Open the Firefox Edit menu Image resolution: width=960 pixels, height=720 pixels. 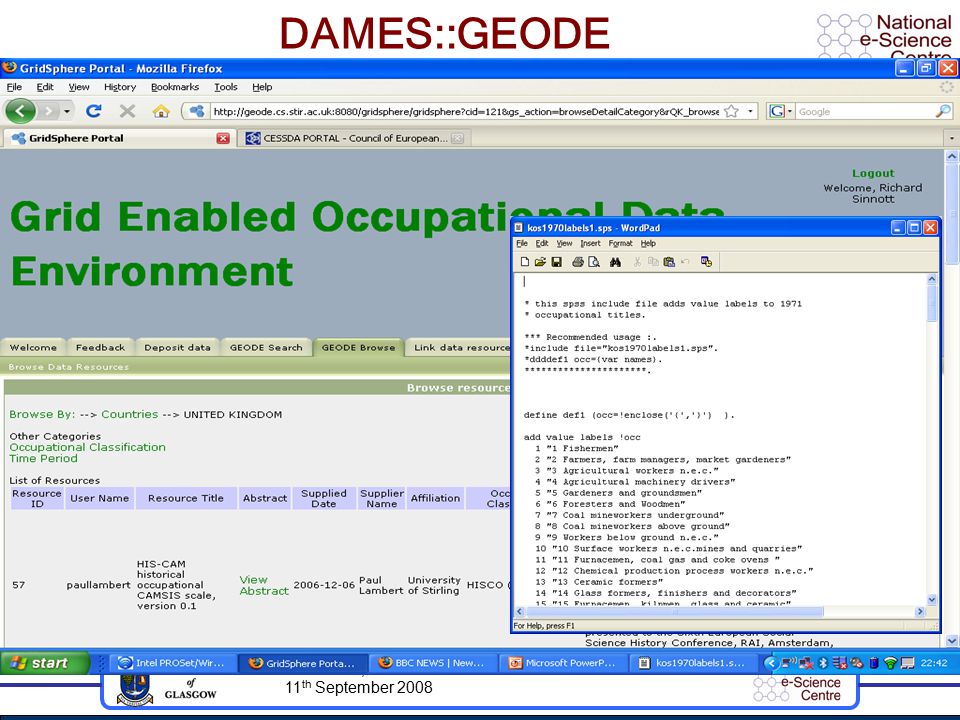point(45,87)
